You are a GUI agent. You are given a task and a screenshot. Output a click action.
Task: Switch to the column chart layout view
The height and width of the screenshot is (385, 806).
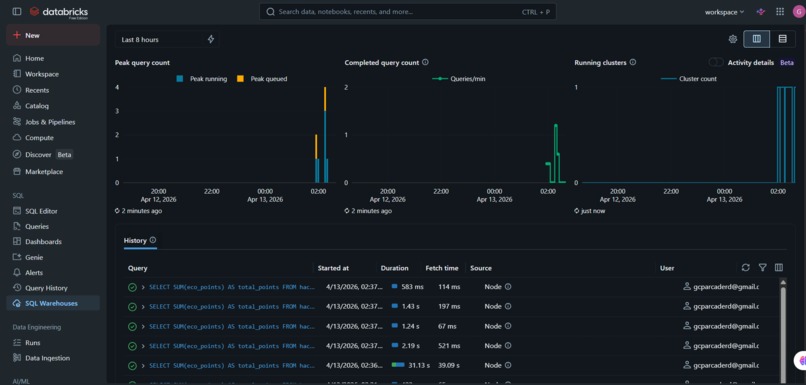point(757,39)
